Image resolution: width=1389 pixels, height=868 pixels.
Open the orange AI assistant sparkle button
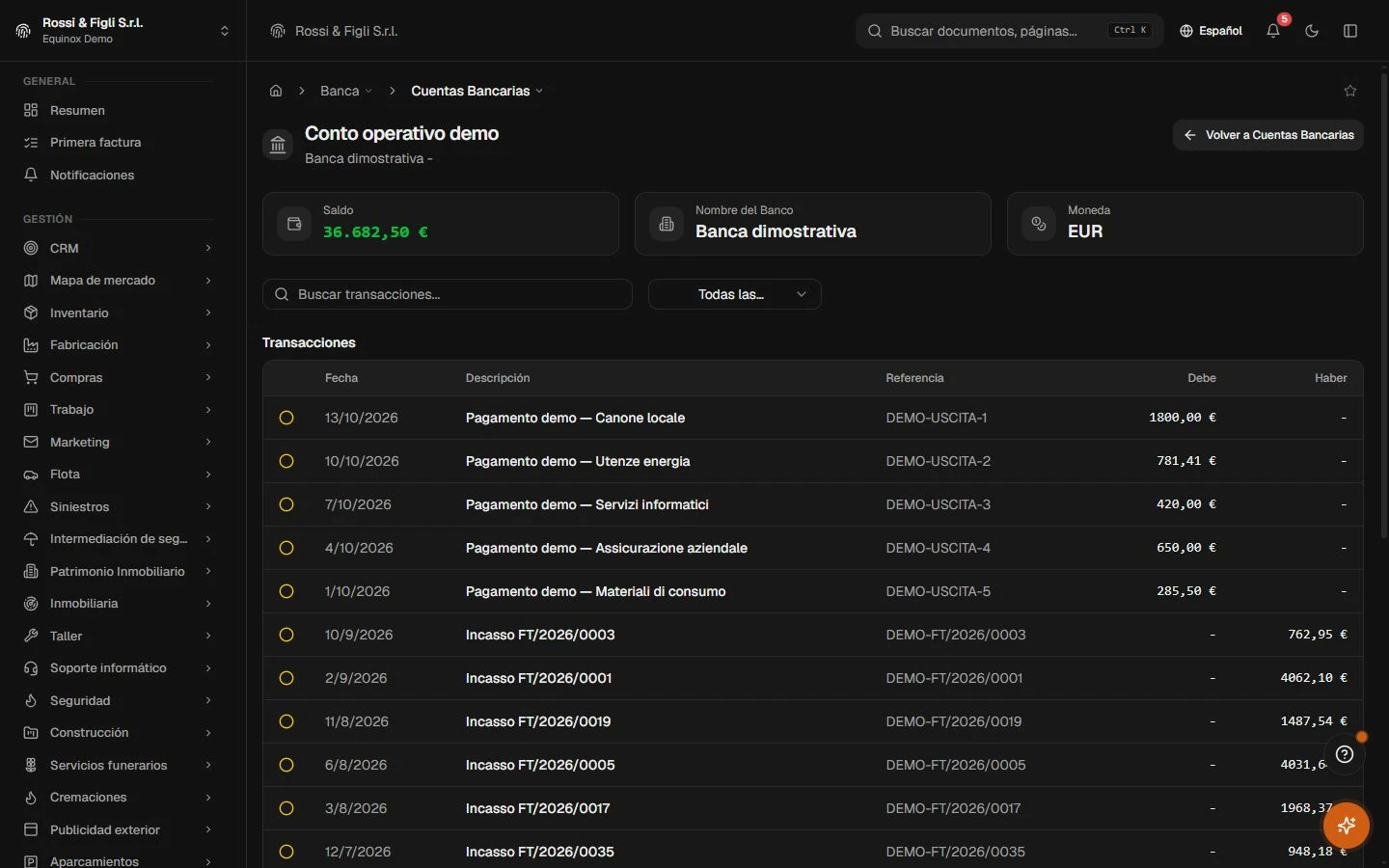click(1347, 826)
